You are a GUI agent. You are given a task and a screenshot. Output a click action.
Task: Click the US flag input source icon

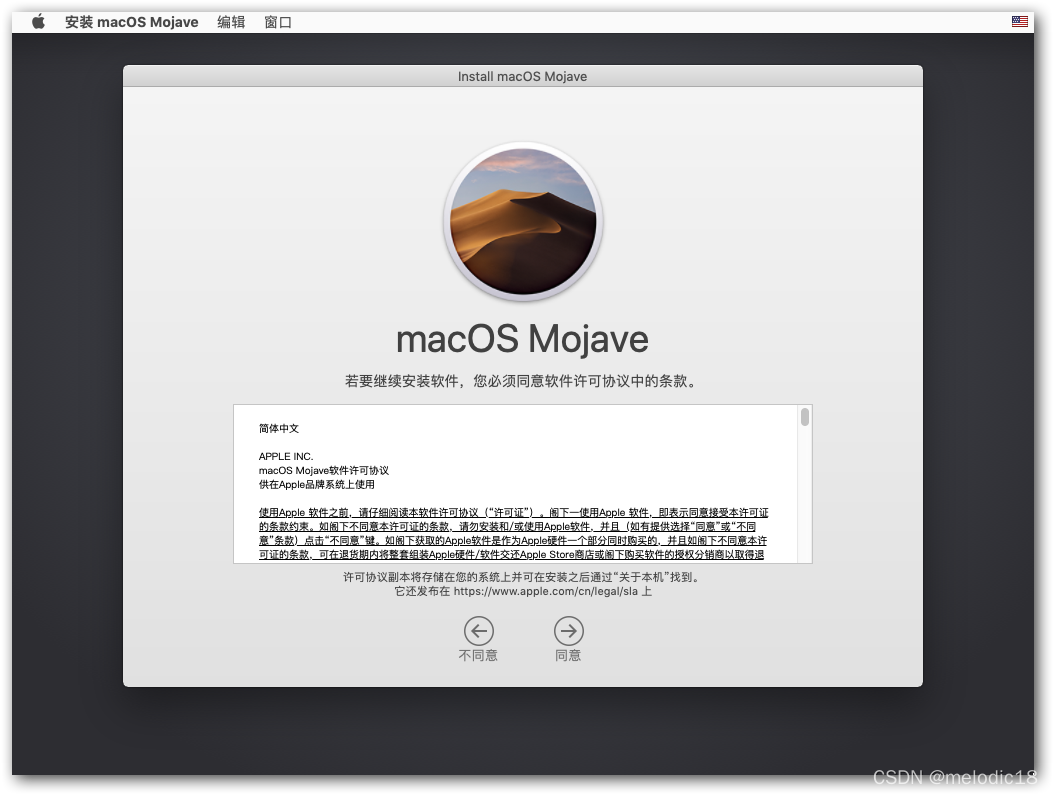click(1020, 22)
